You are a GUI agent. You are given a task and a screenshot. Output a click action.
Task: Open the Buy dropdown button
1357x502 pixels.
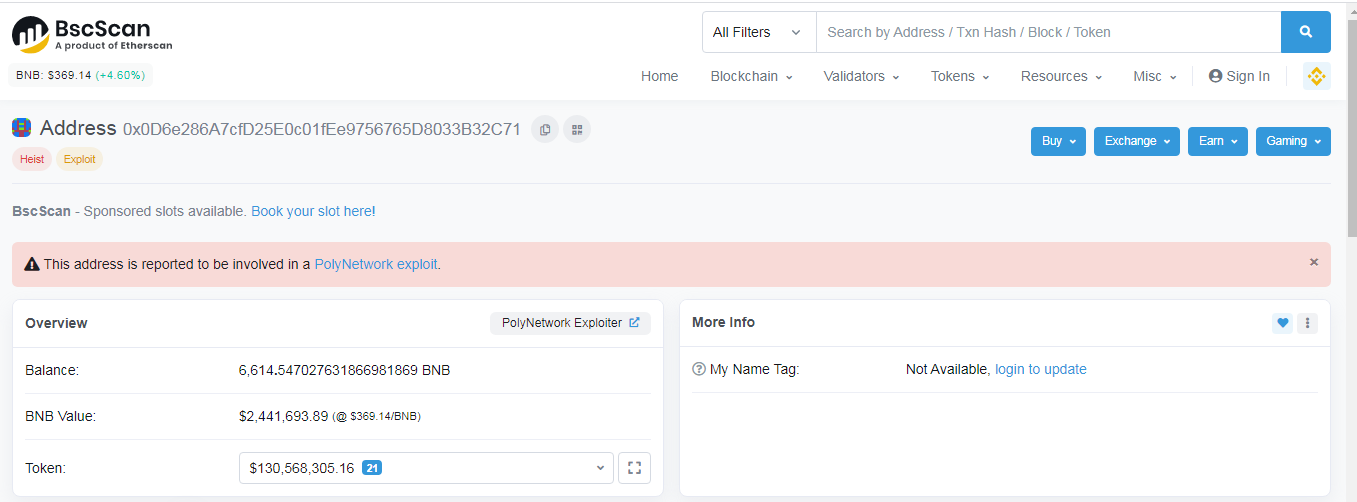(x=1058, y=141)
